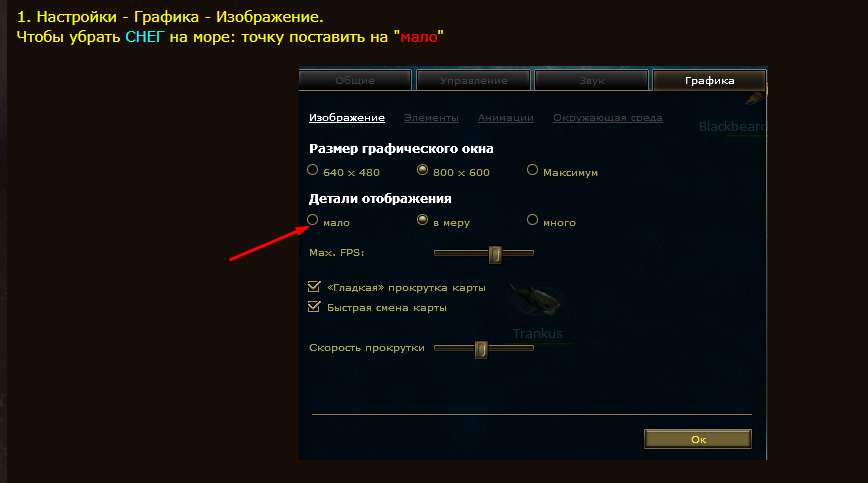Screen dimensions: 868x483
Task: Open the Звук settings tab
Action: [x=592, y=80]
